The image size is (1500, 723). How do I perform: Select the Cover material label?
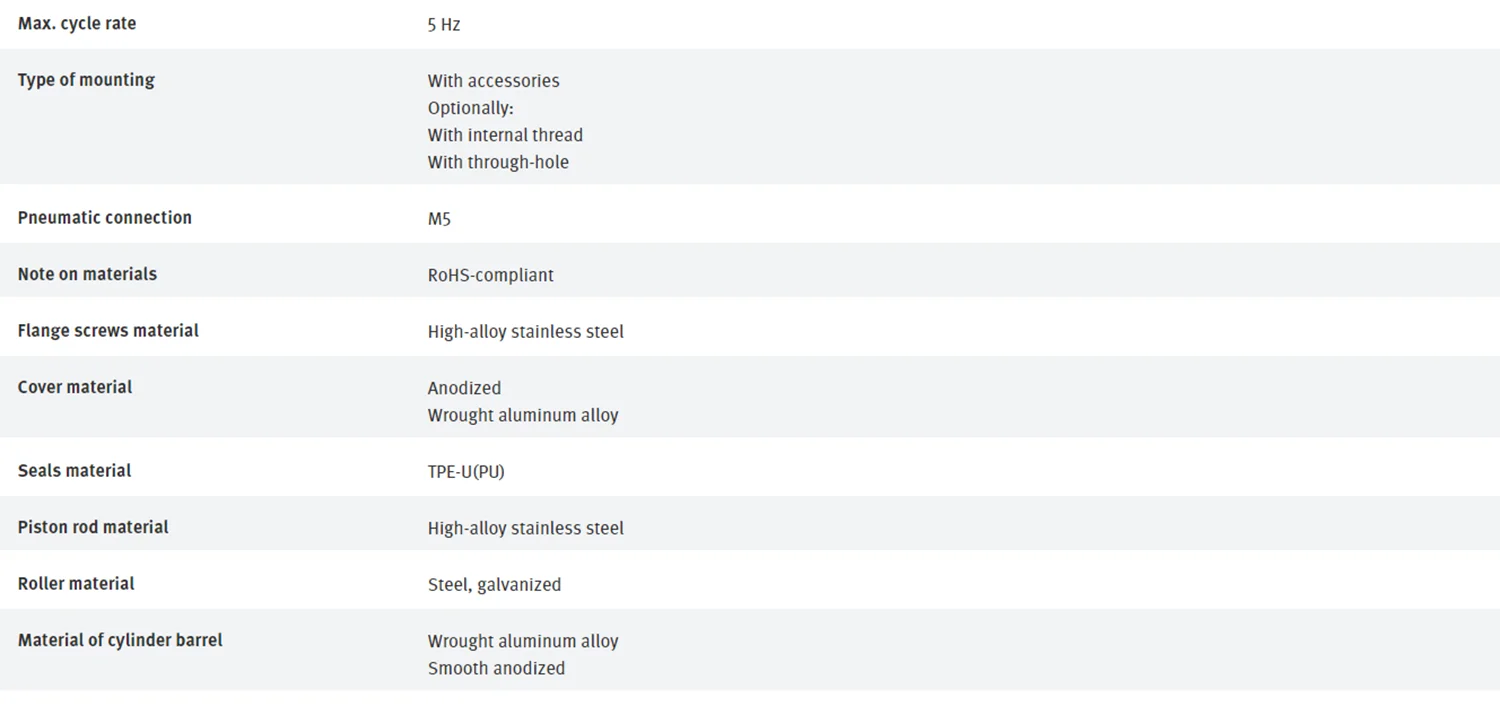pos(75,387)
